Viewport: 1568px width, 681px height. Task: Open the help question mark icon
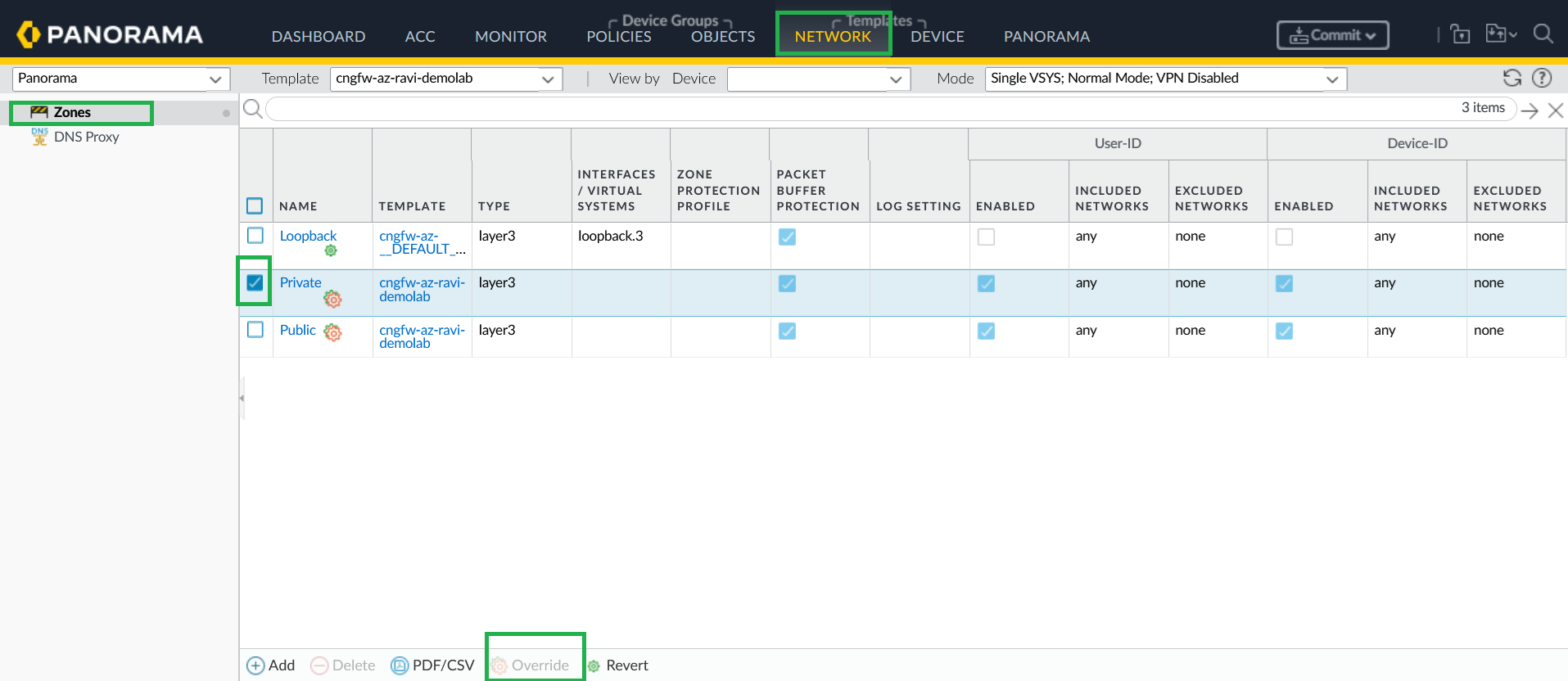[1542, 78]
